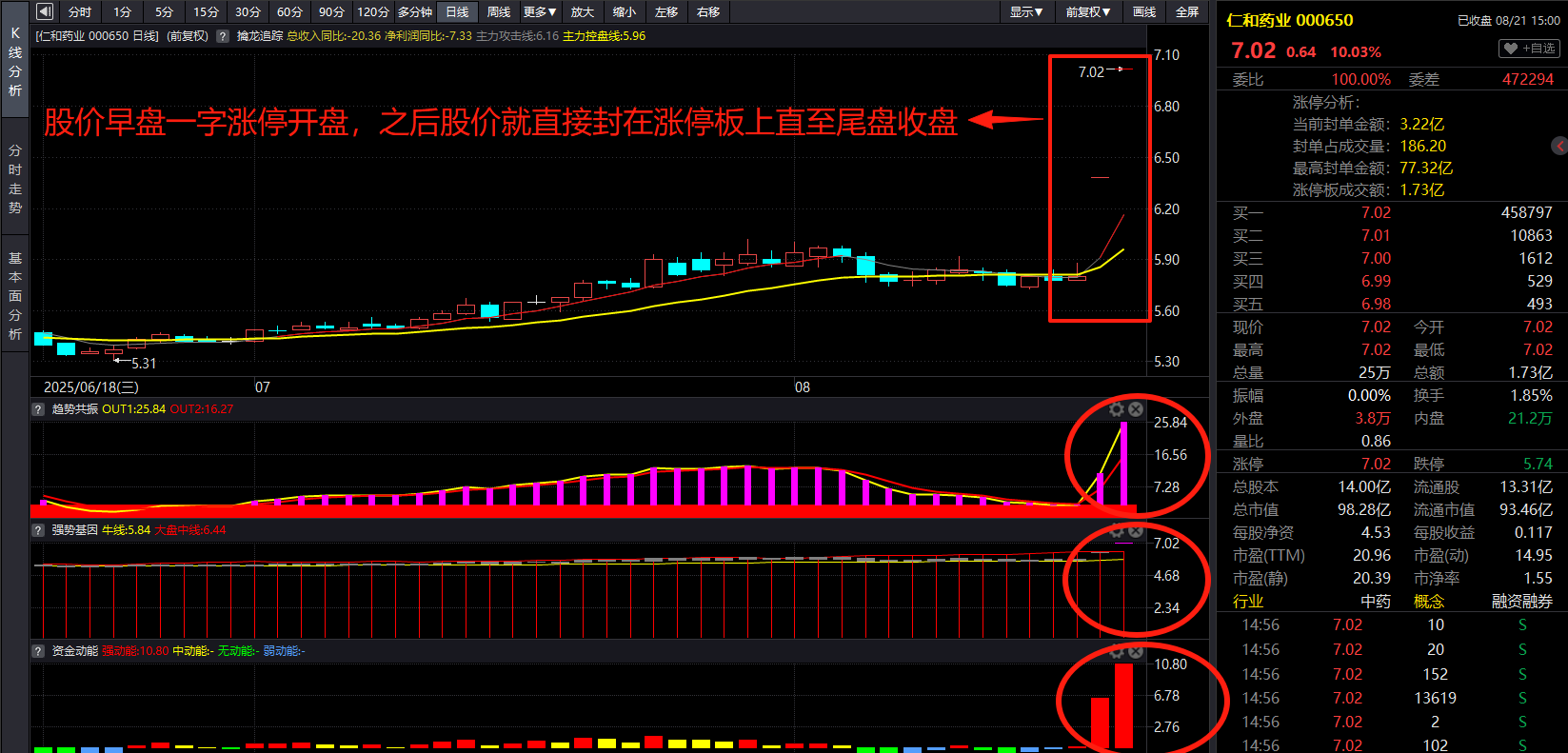Click the date label 2025/06/18(三)
Image resolution: width=1568 pixels, height=753 pixels.
coord(91,387)
